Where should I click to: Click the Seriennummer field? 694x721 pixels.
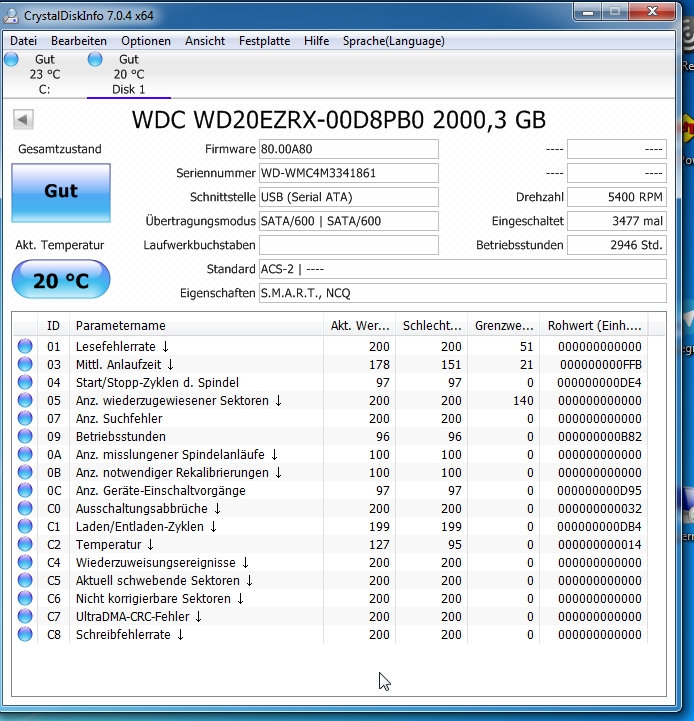(349, 173)
